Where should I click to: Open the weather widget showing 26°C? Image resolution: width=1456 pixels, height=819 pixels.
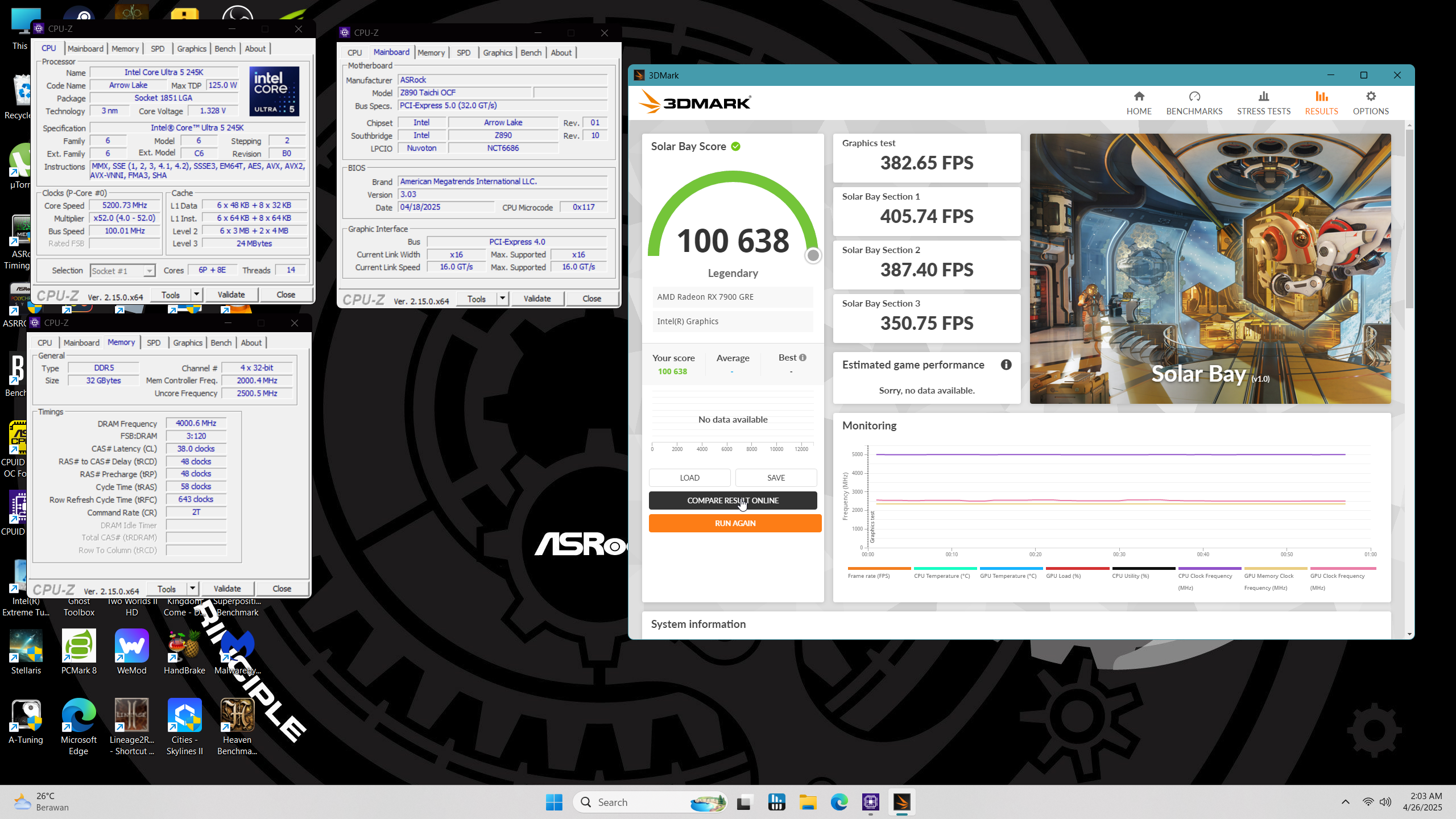(42, 802)
